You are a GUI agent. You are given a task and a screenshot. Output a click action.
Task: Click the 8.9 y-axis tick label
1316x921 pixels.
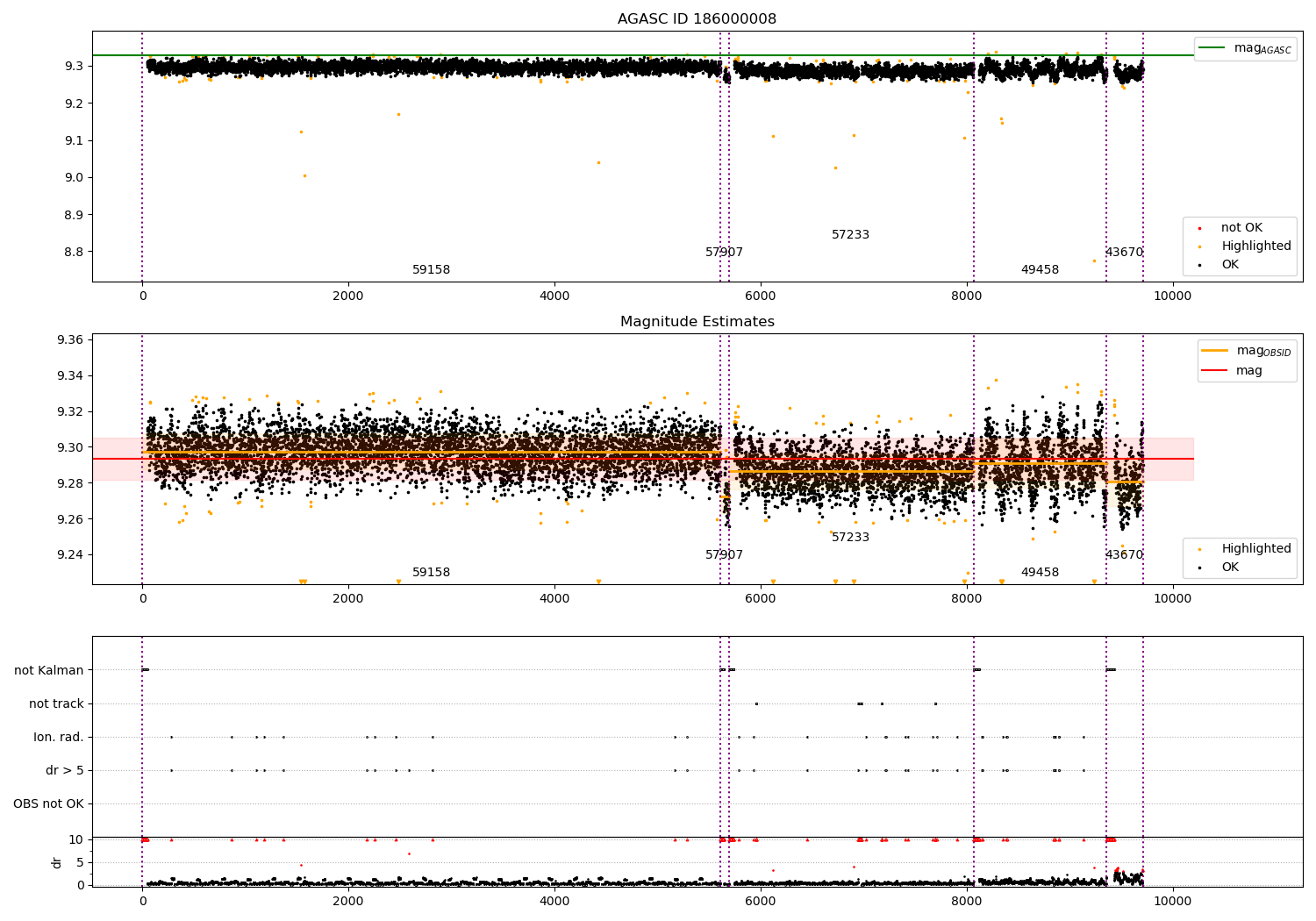[74, 215]
